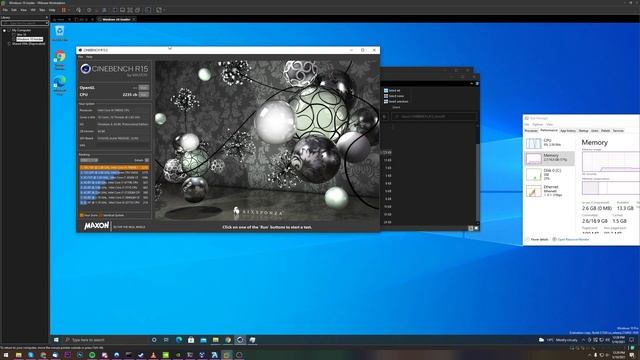Image resolution: width=640 pixels, height=360 pixels.
Task: Select Windows 10 Insider in Library tree
Action: point(29,39)
